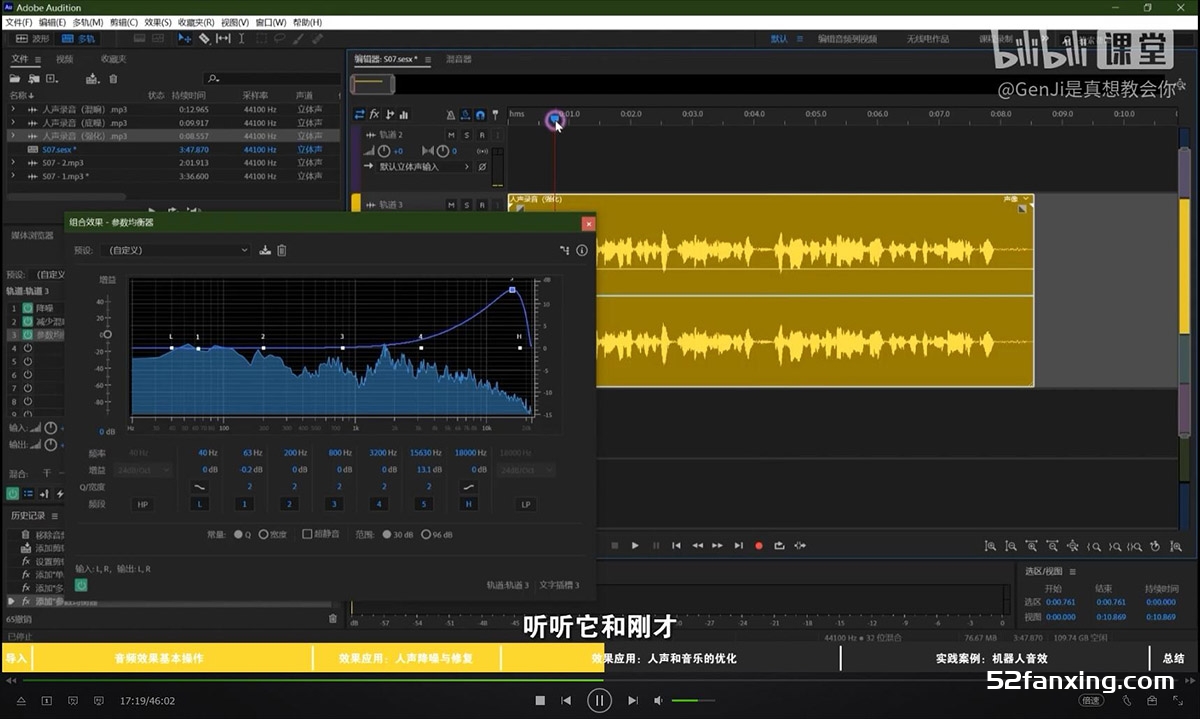
Task: Click the channel map icon in equalizer dialog
Action: click(564, 250)
